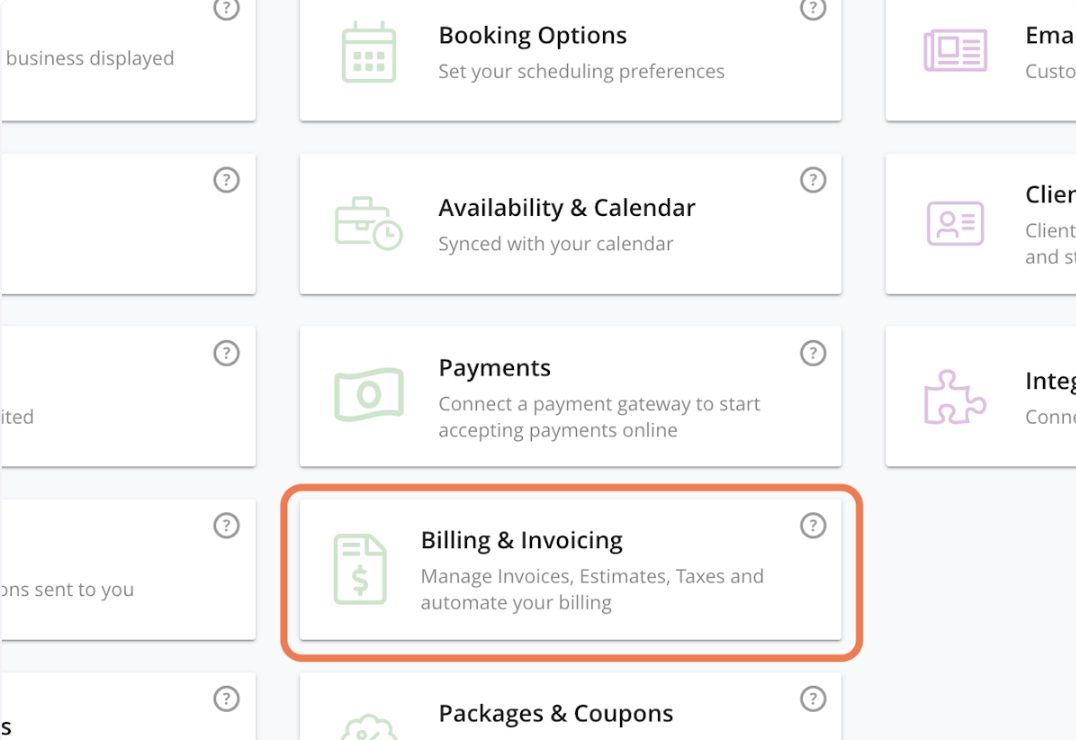Click help icon on card left of Payments

pyautogui.click(x=227, y=353)
